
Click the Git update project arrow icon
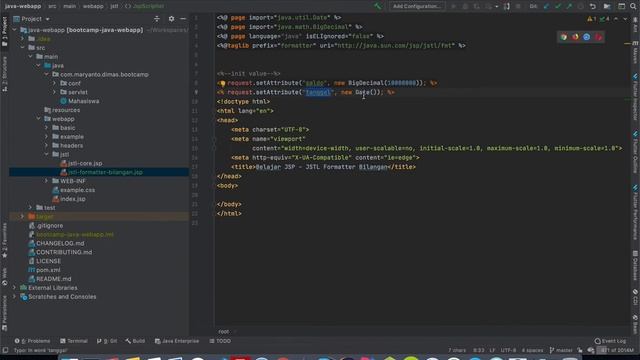pos(547,6)
